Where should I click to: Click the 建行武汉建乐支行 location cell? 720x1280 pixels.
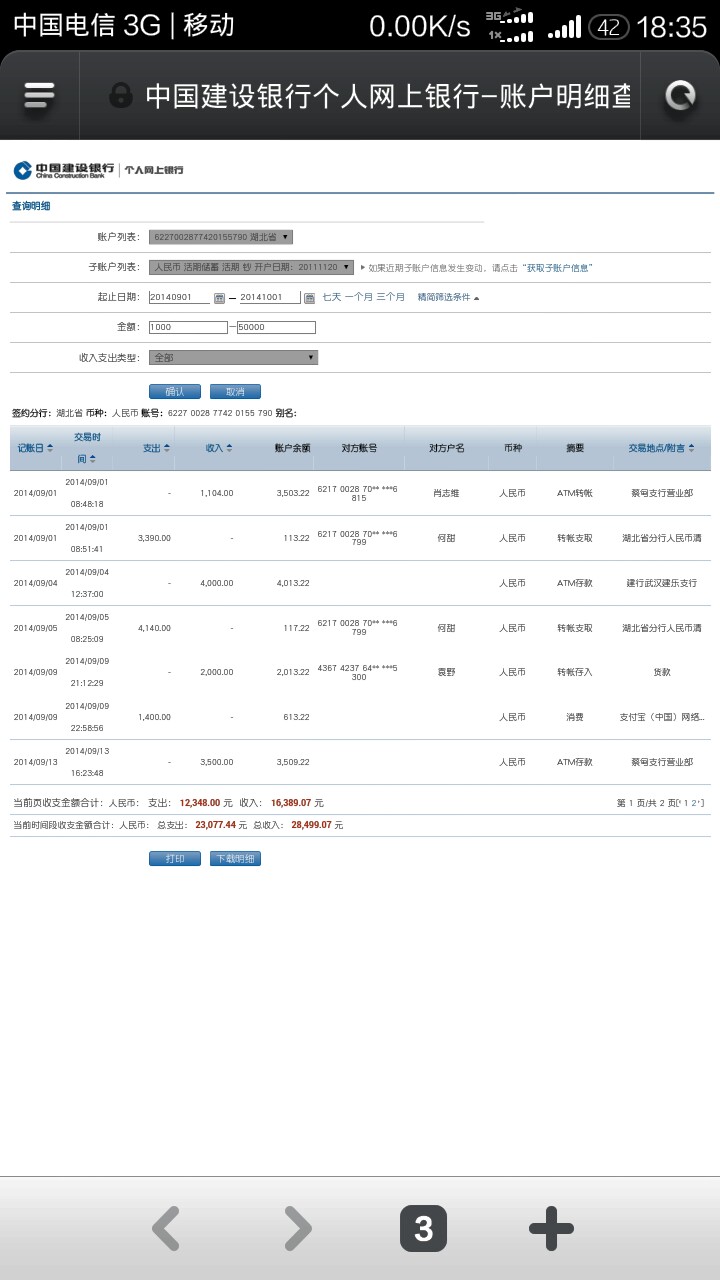[x=662, y=583]
